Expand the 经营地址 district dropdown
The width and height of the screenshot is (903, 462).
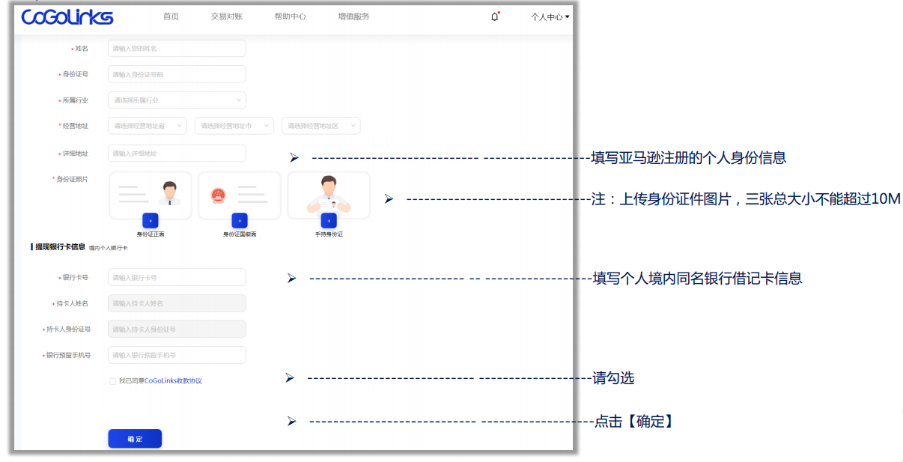click(x=320, y=126)
